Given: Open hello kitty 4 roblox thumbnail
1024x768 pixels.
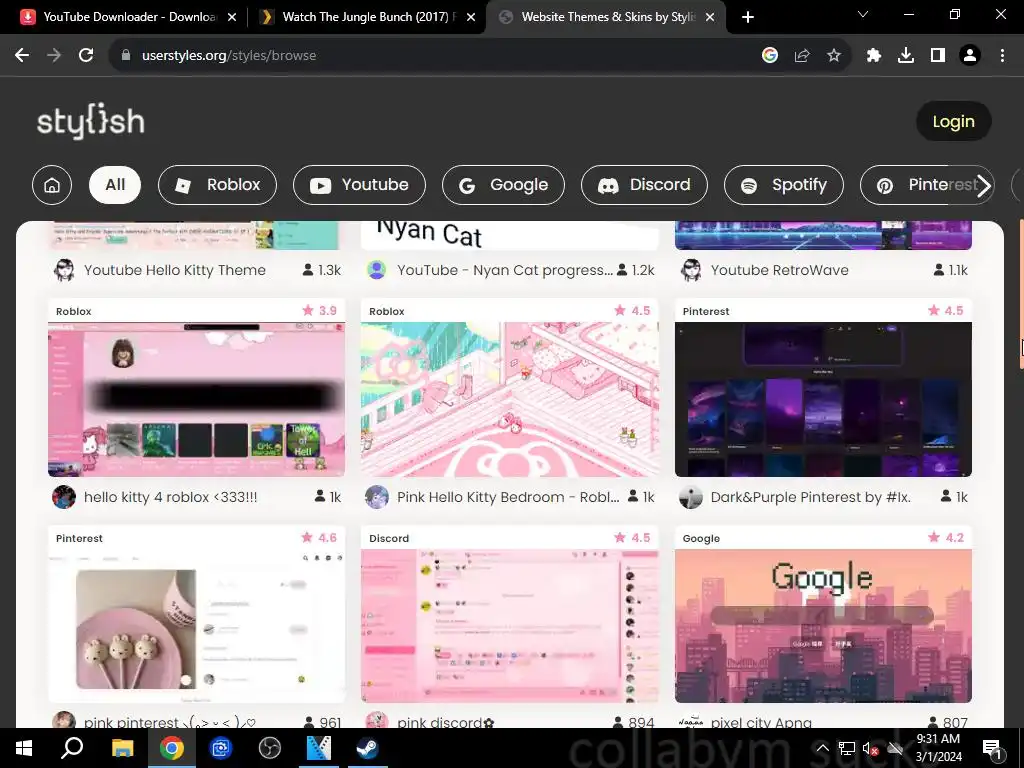Looking at the screenshot, I should point(197,399).
